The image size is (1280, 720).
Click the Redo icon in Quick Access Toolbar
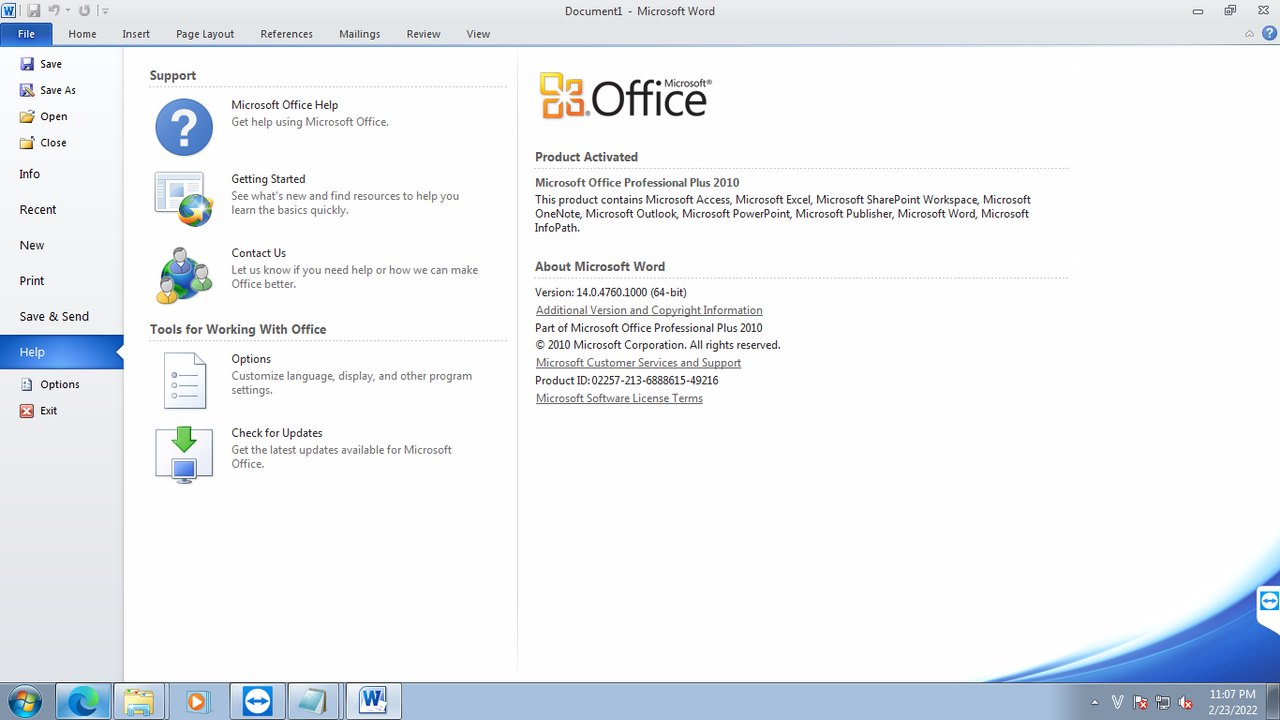click(84, 11)
